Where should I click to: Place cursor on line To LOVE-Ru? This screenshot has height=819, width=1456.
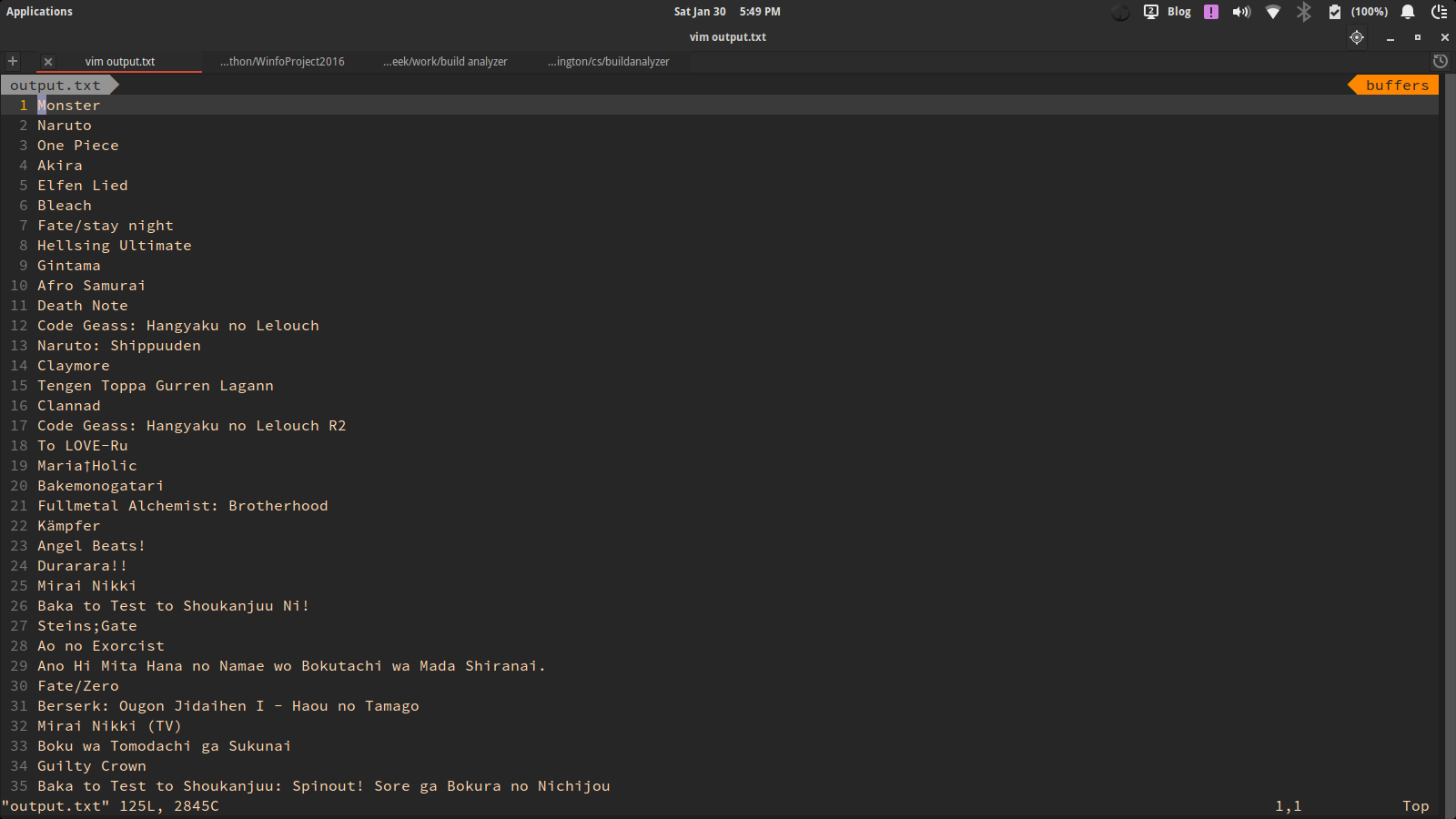click(x=83, y=446)
